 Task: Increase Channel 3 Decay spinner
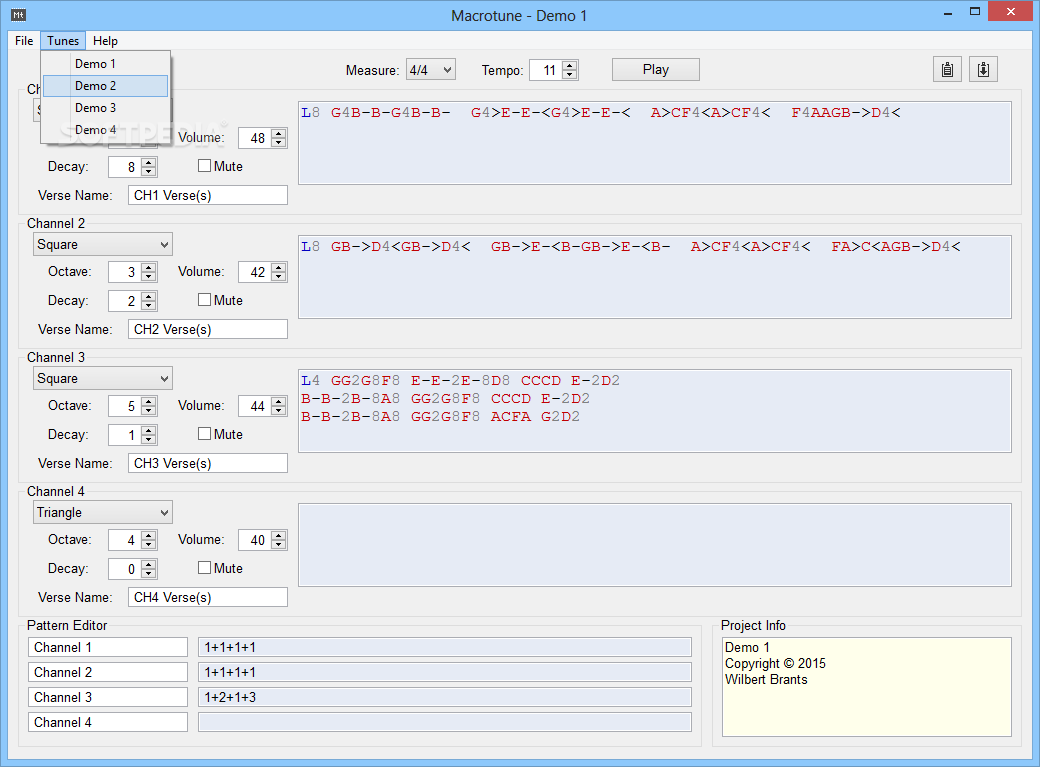pos(149,431)
